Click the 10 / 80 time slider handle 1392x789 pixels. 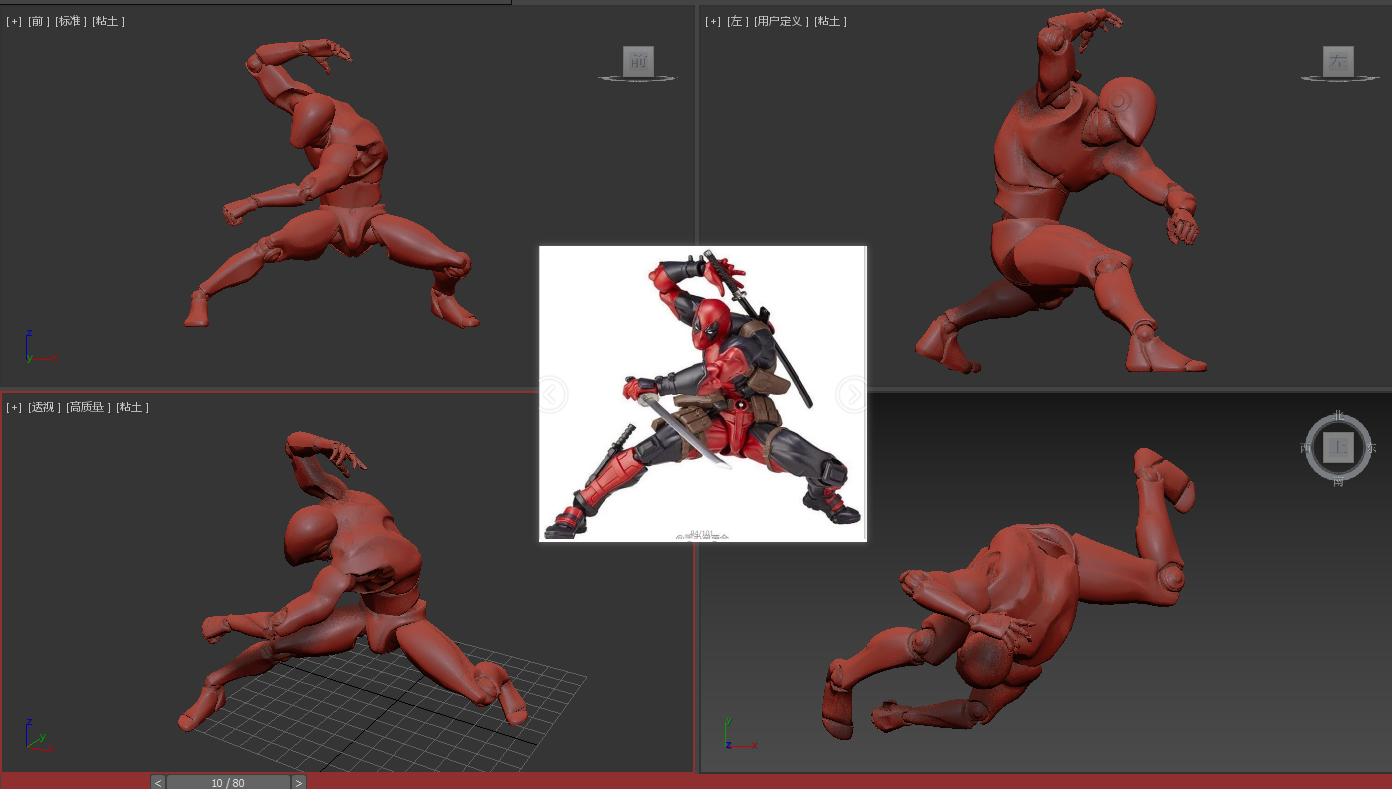pos(228,782)
